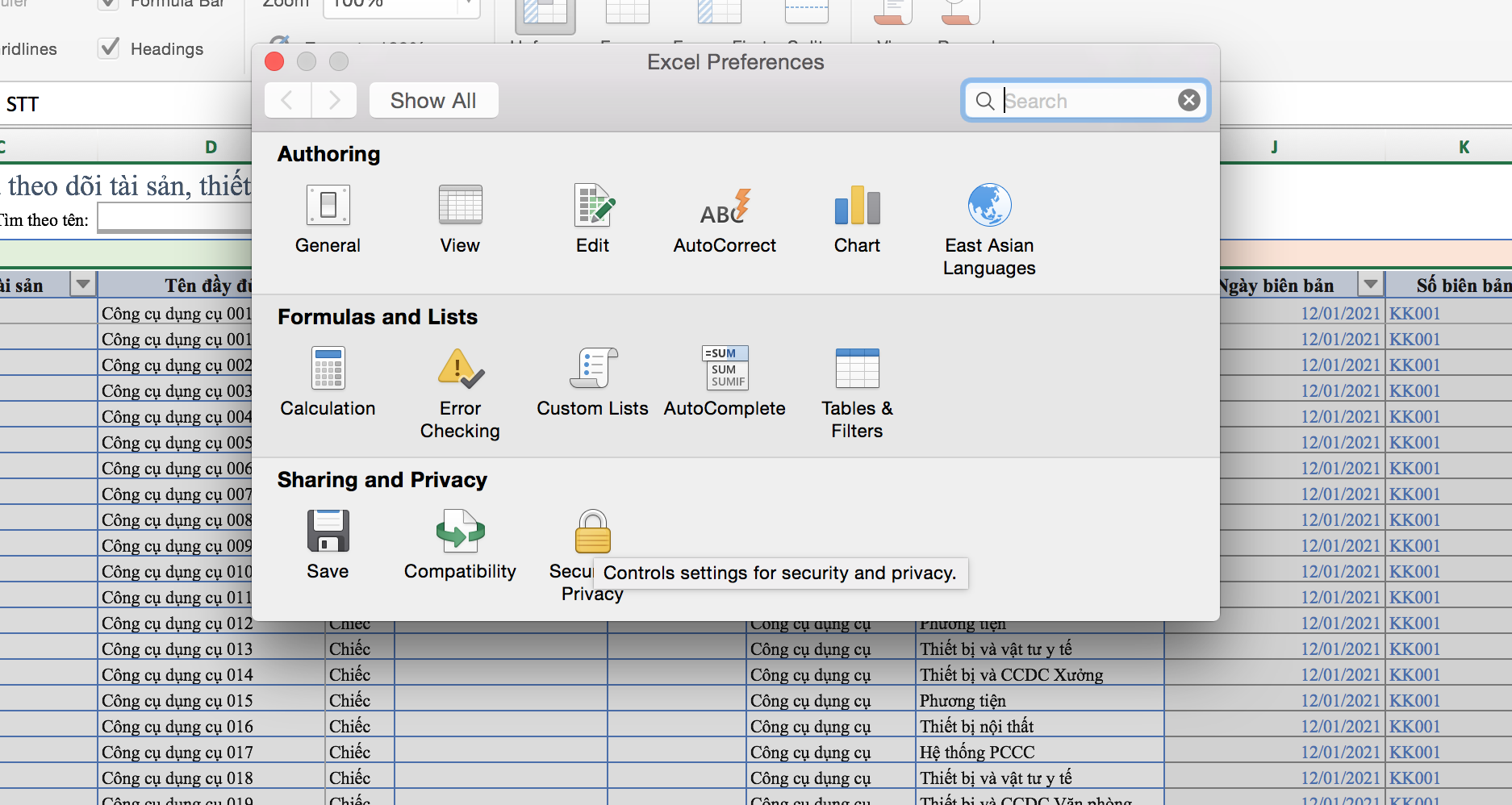Open Calculation preferences
The height and width of the screenshot is (805, 1512).
(x=328, y=382)
